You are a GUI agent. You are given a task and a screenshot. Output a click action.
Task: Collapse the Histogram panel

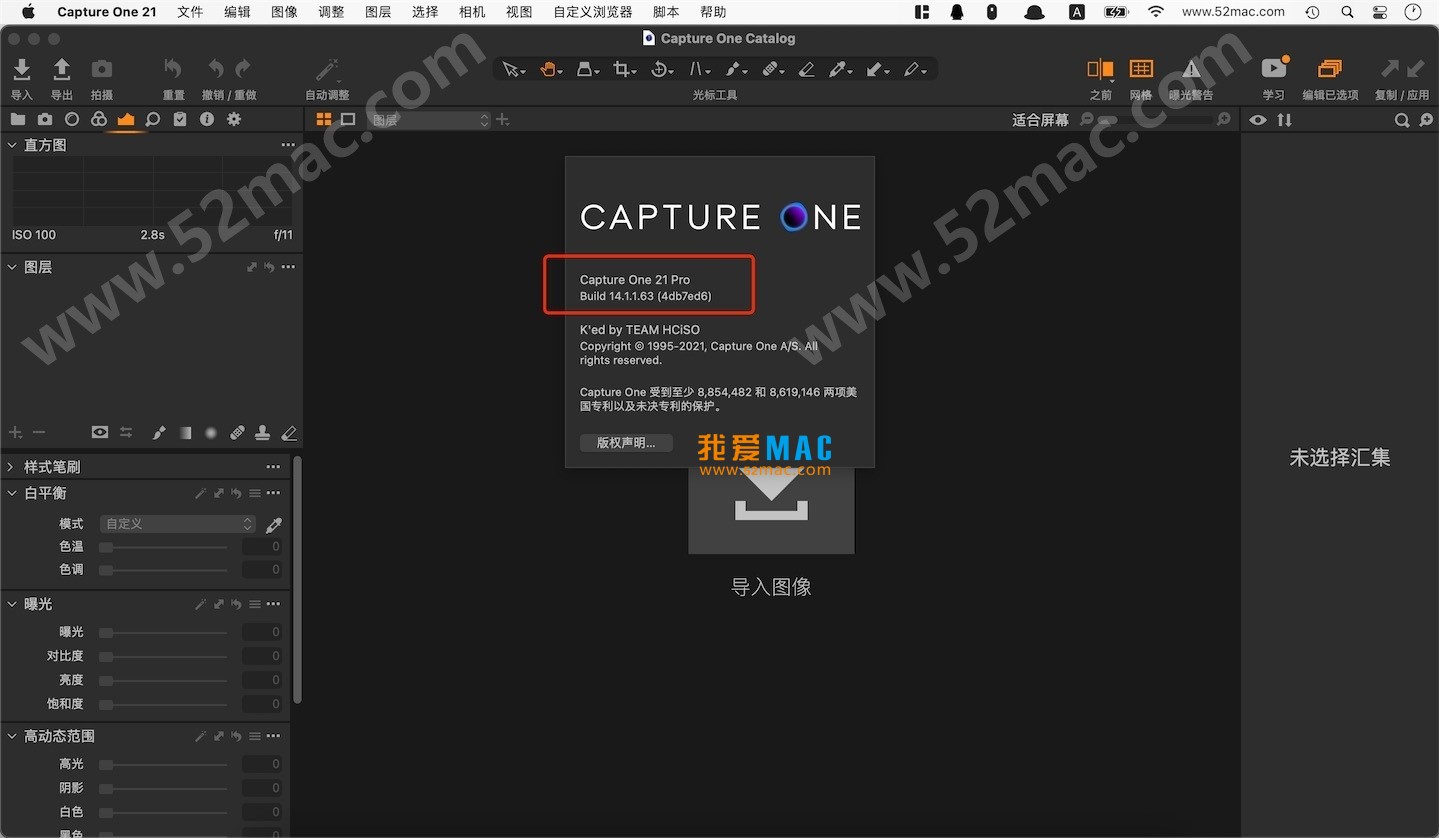(10, 144)
